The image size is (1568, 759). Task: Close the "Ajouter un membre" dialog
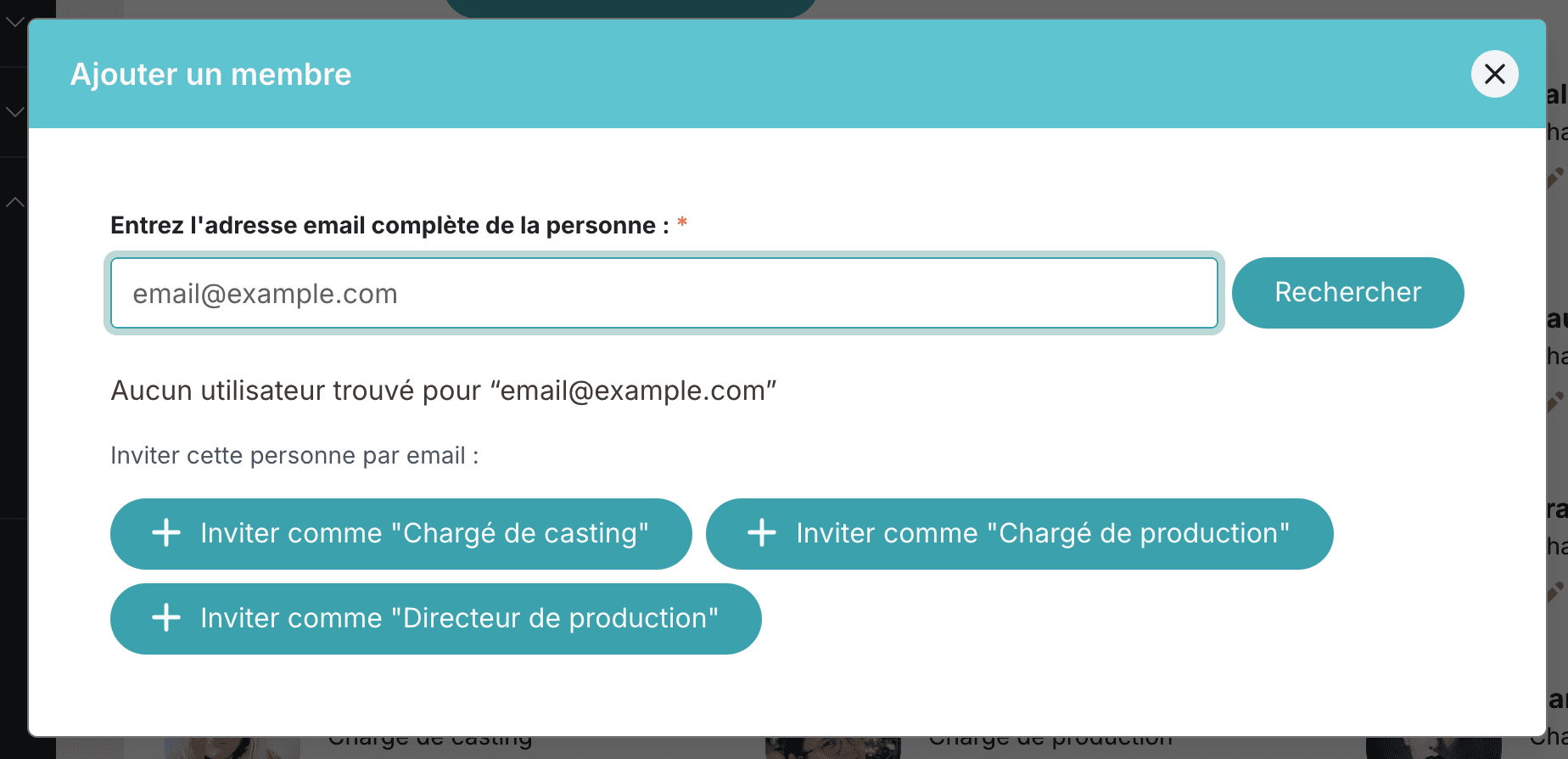click(x=1494, y=74)
